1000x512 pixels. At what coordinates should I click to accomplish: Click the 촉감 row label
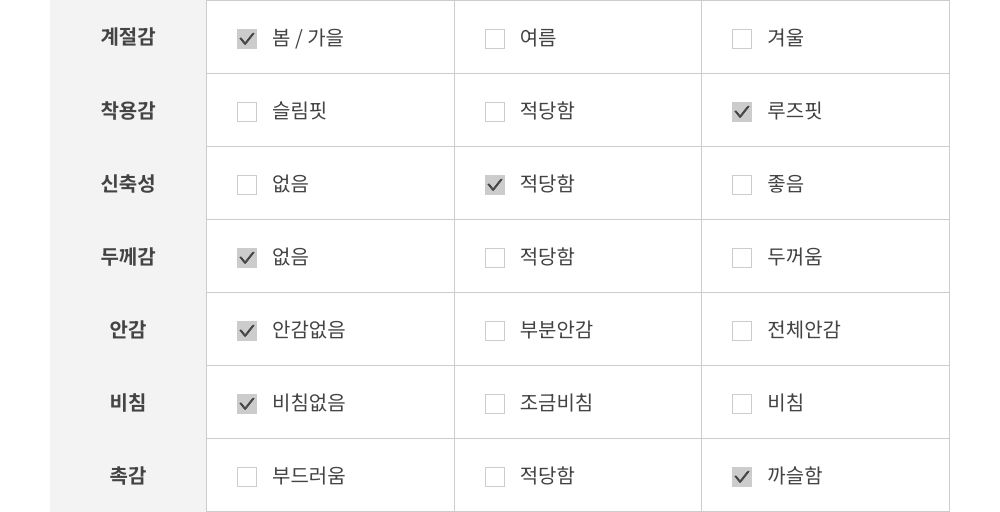coord(128,476)
